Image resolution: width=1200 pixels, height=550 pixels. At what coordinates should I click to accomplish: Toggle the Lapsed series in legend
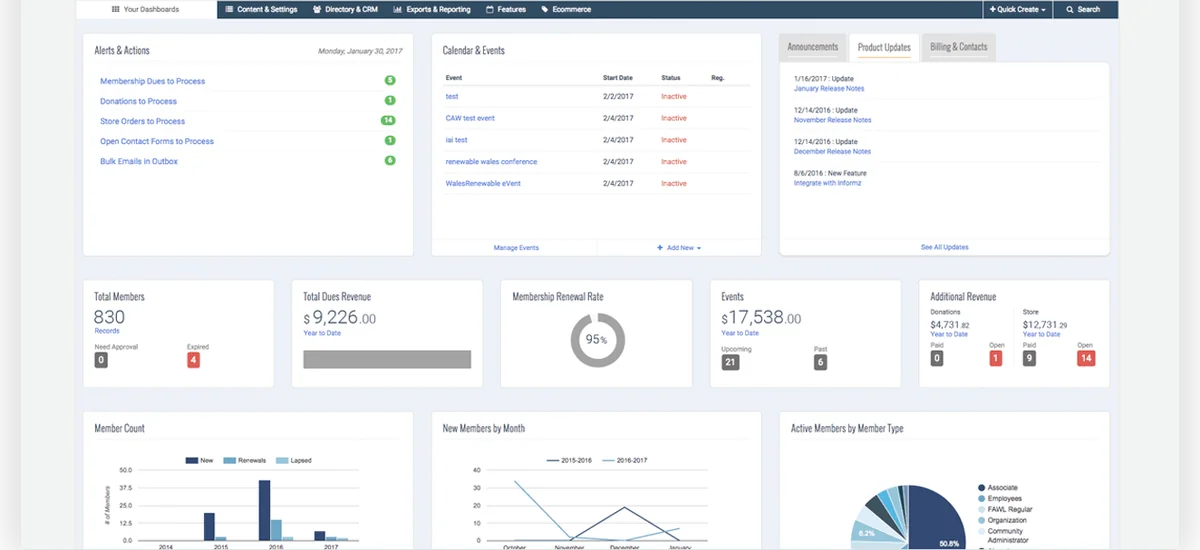pyautogui.click(x=294, y=460)
